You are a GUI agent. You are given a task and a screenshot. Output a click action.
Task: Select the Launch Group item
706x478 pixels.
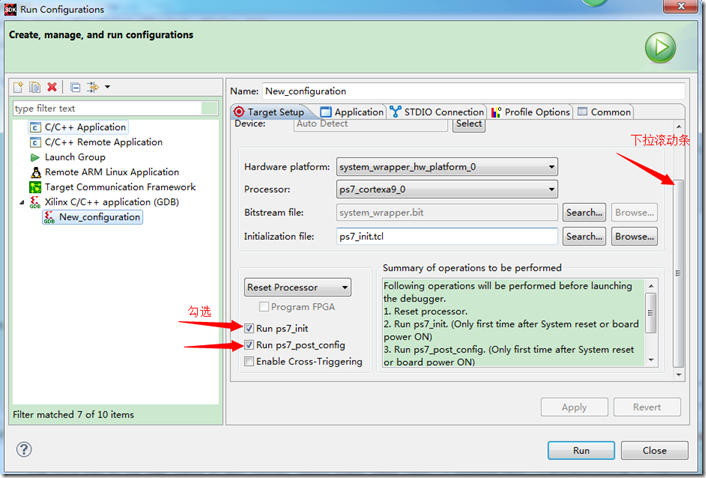[75, 157]
